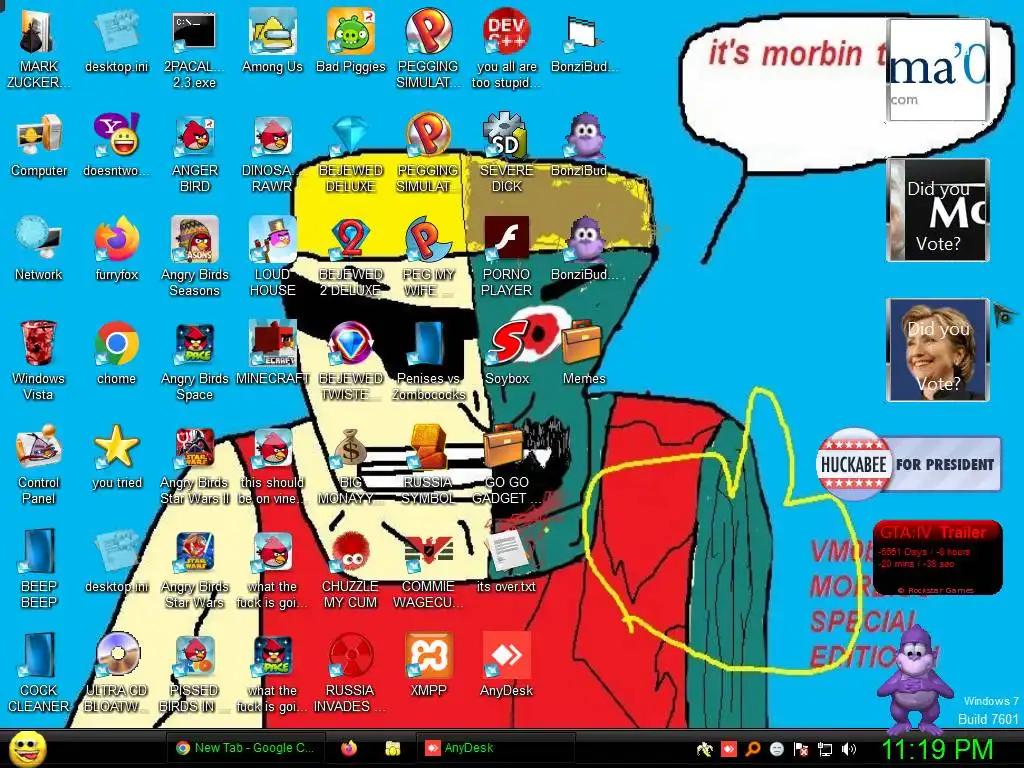Open Angry Birds Seasons
1024x768 pixels.
pyautogui.click(x=194, y=256)
